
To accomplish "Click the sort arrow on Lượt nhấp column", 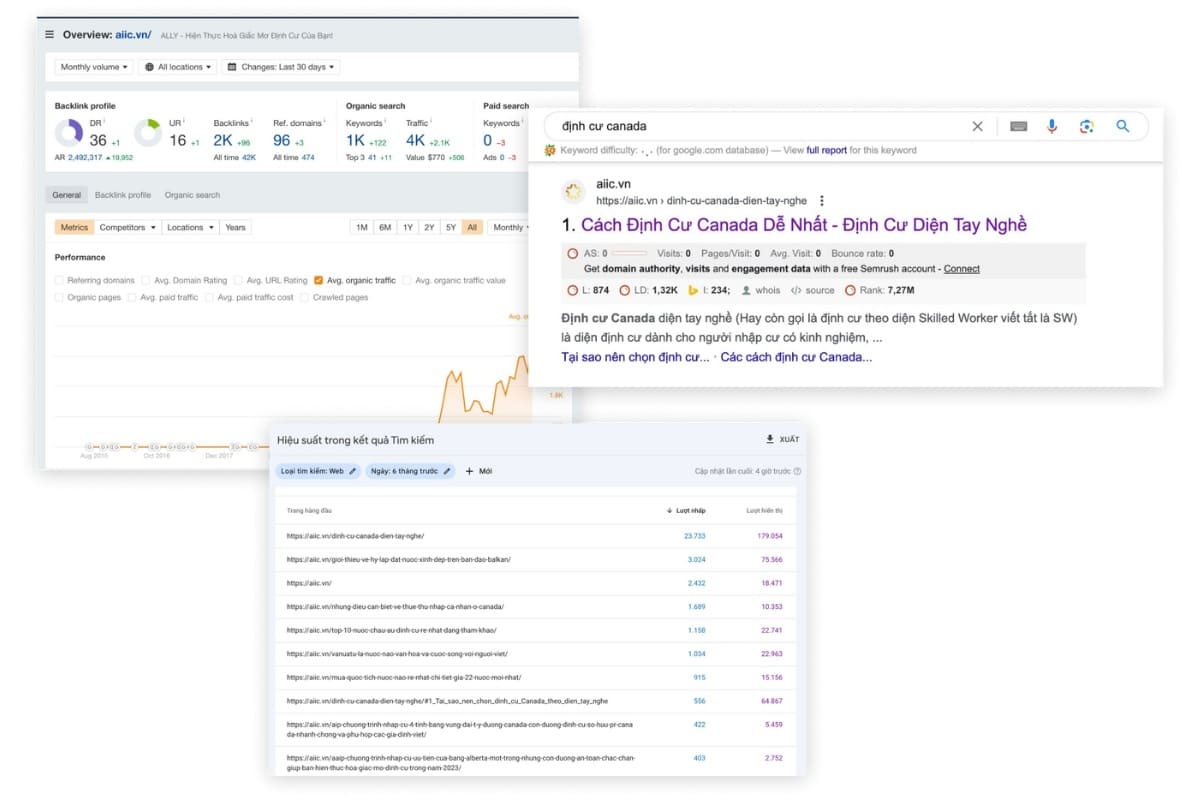I will tap(669, 511).
